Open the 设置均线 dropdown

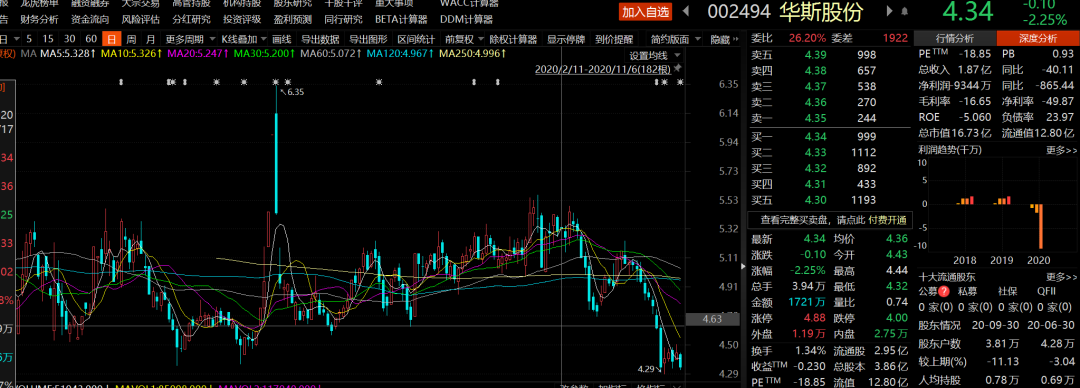point(654,55)
